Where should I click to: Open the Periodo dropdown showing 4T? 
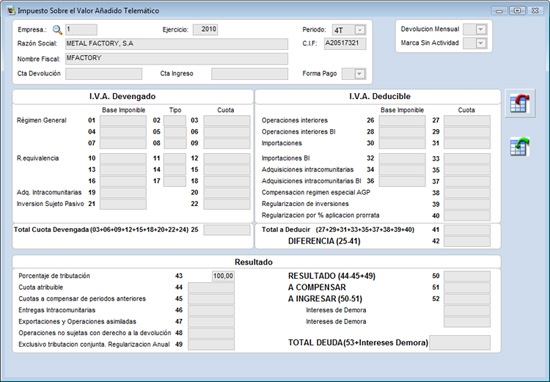click(360, 30)
